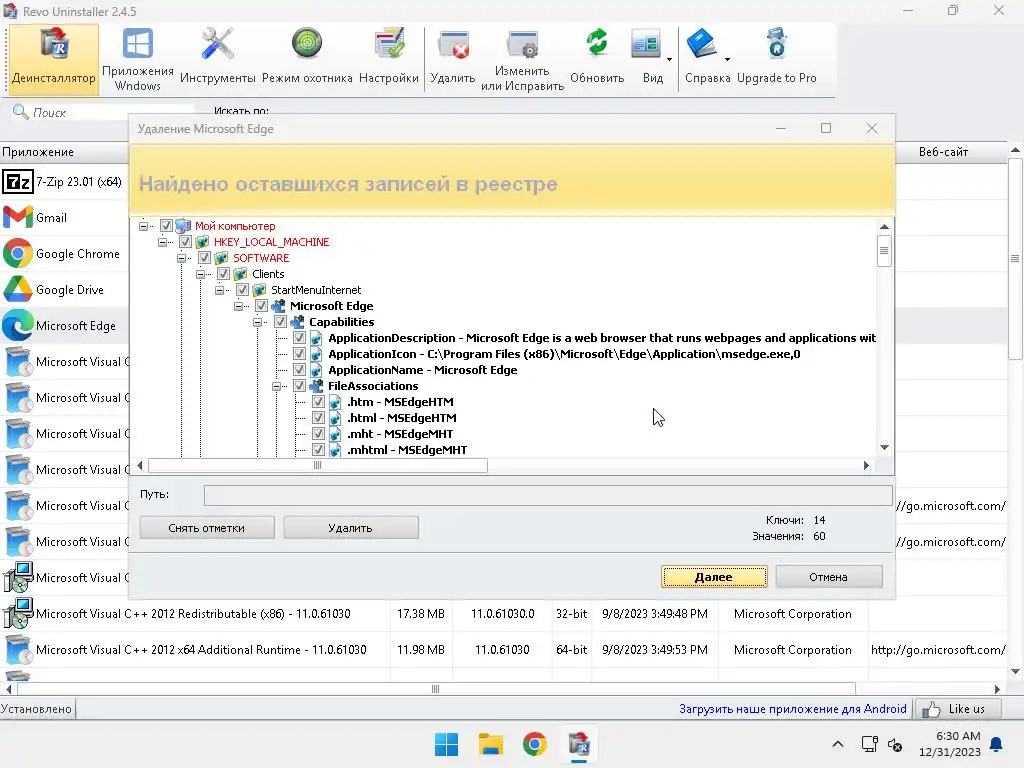Collapse the Microsoft Edge registry node

pos(238,306)
